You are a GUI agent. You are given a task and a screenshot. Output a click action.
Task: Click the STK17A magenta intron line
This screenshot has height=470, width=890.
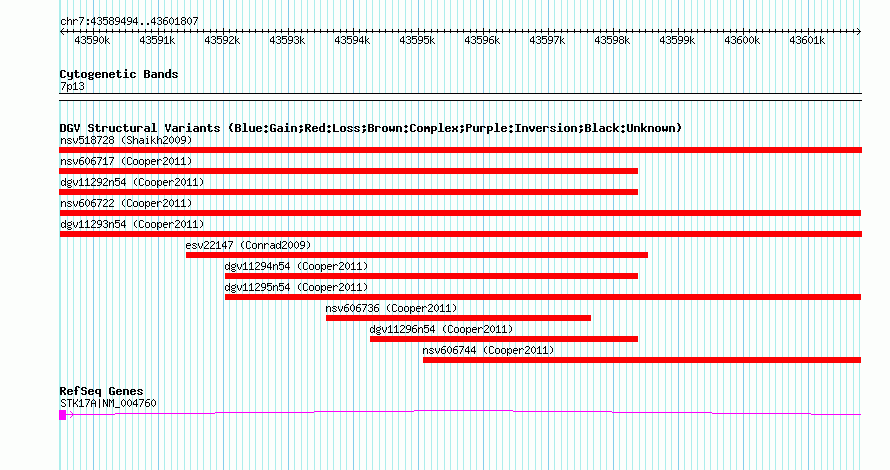coord(464,412)
